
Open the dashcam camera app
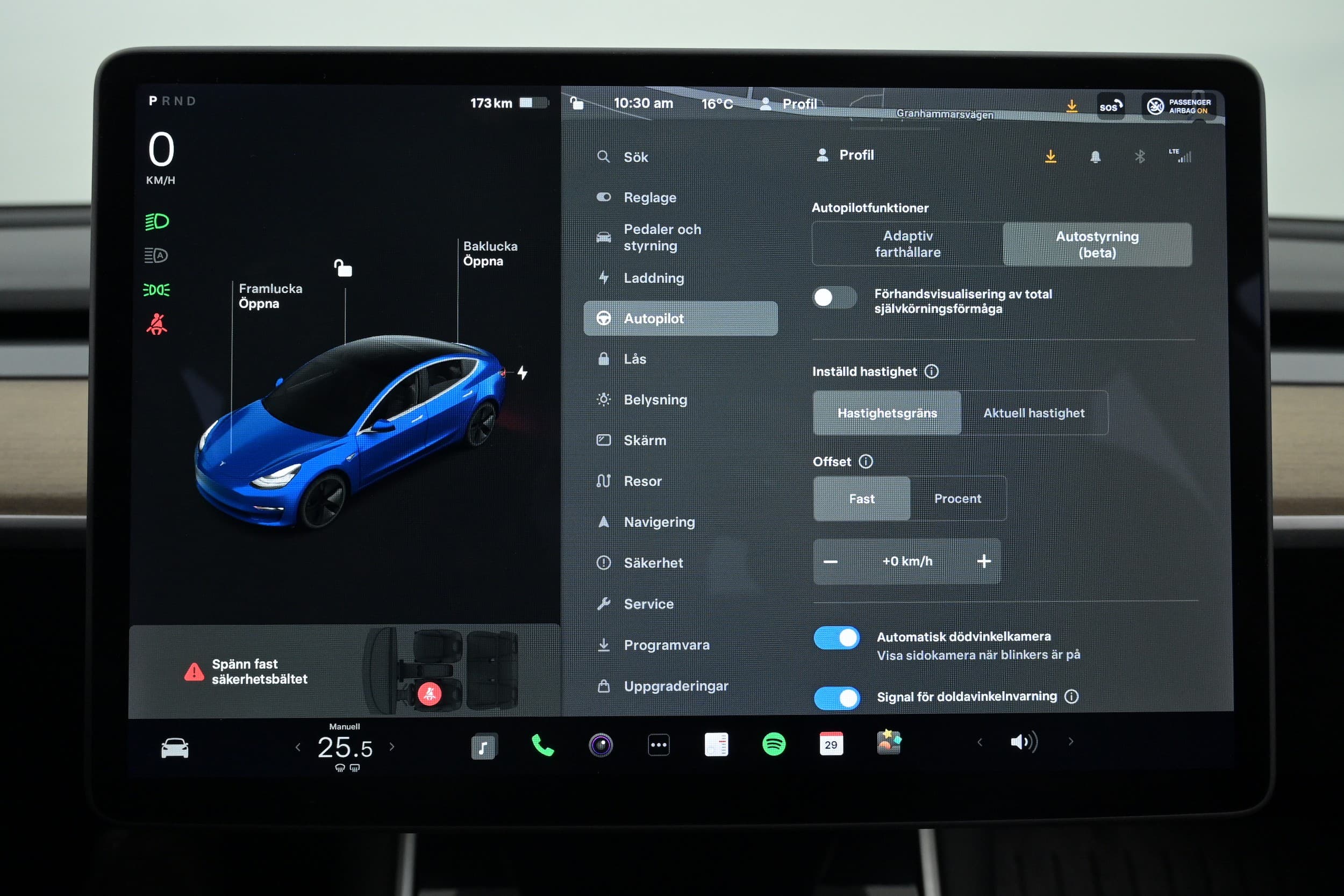pyautogui.click(x=600, y=745)
